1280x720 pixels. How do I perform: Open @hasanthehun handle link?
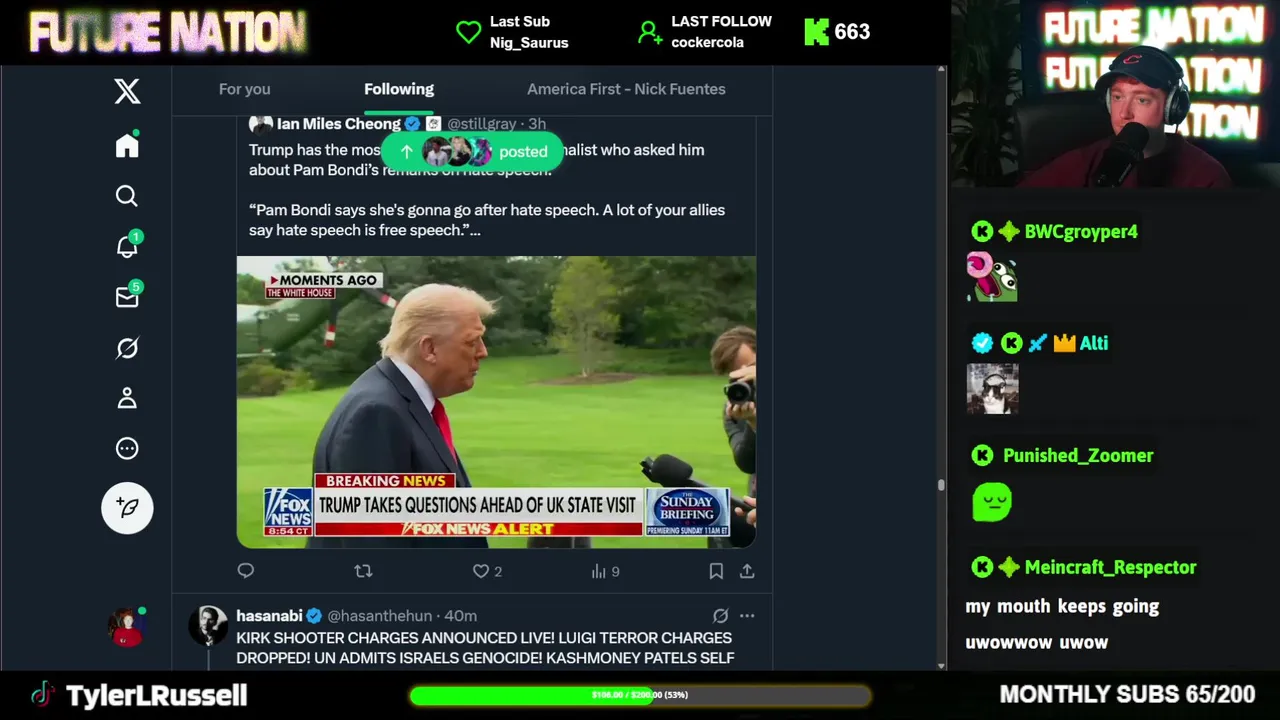(380, 616)
